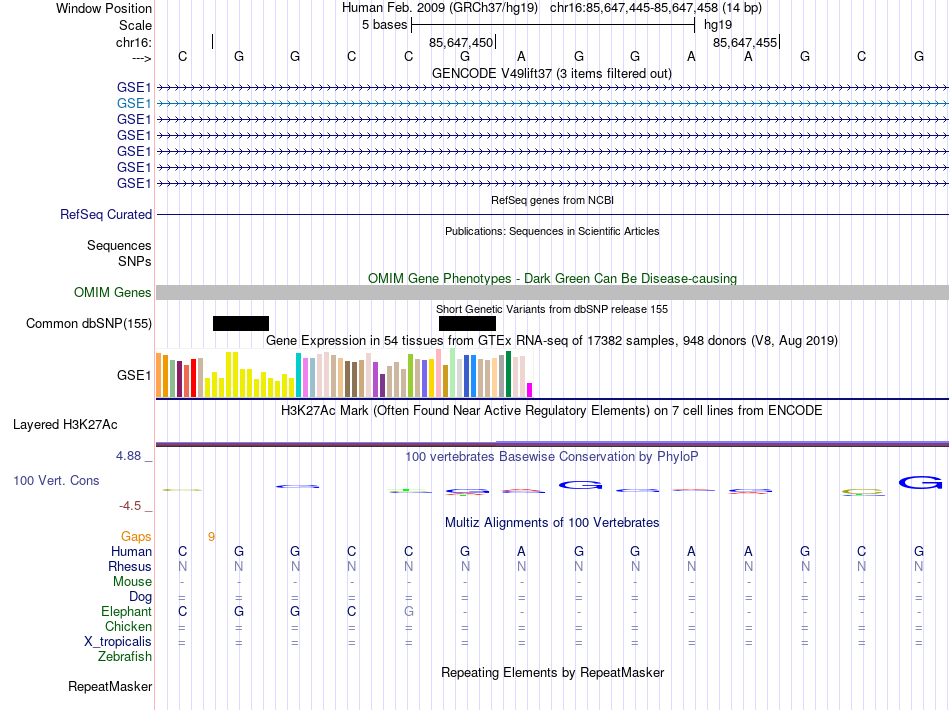This screenshot has width=950, height=710.
Task: Click the Window Position label
Action: (104, 8)
